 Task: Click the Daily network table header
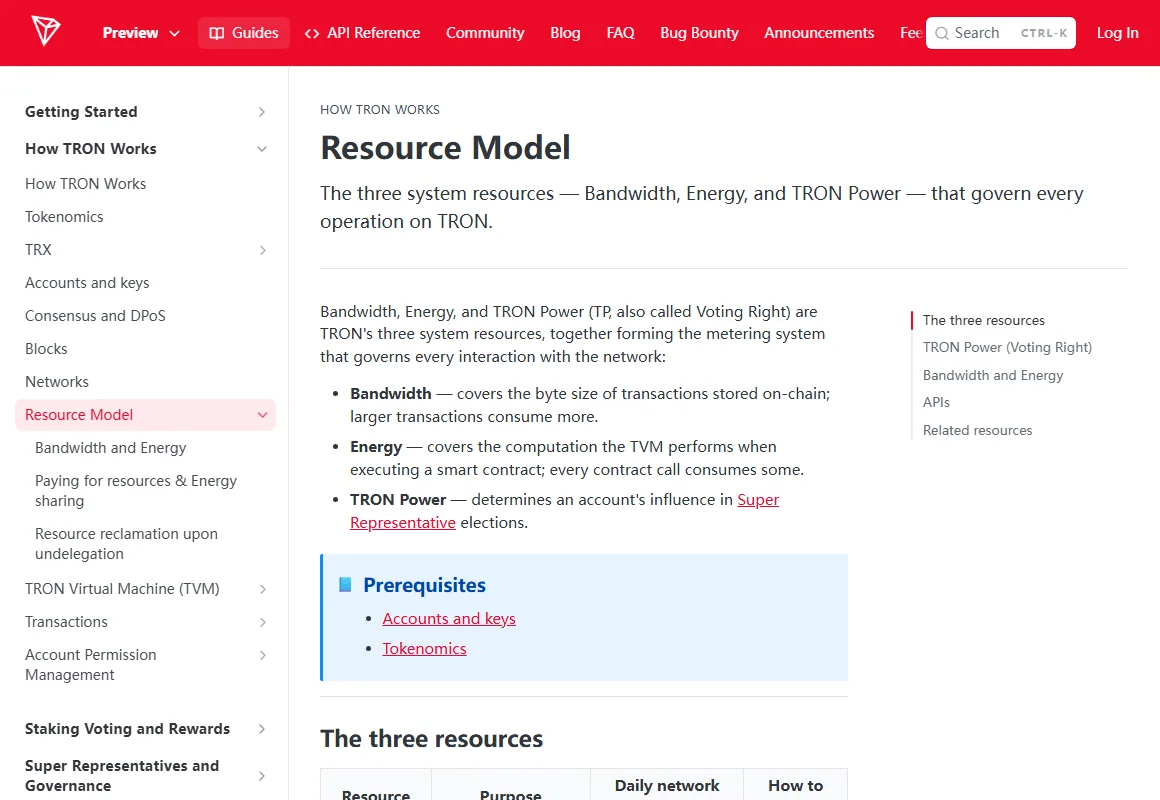coord(667,786)
